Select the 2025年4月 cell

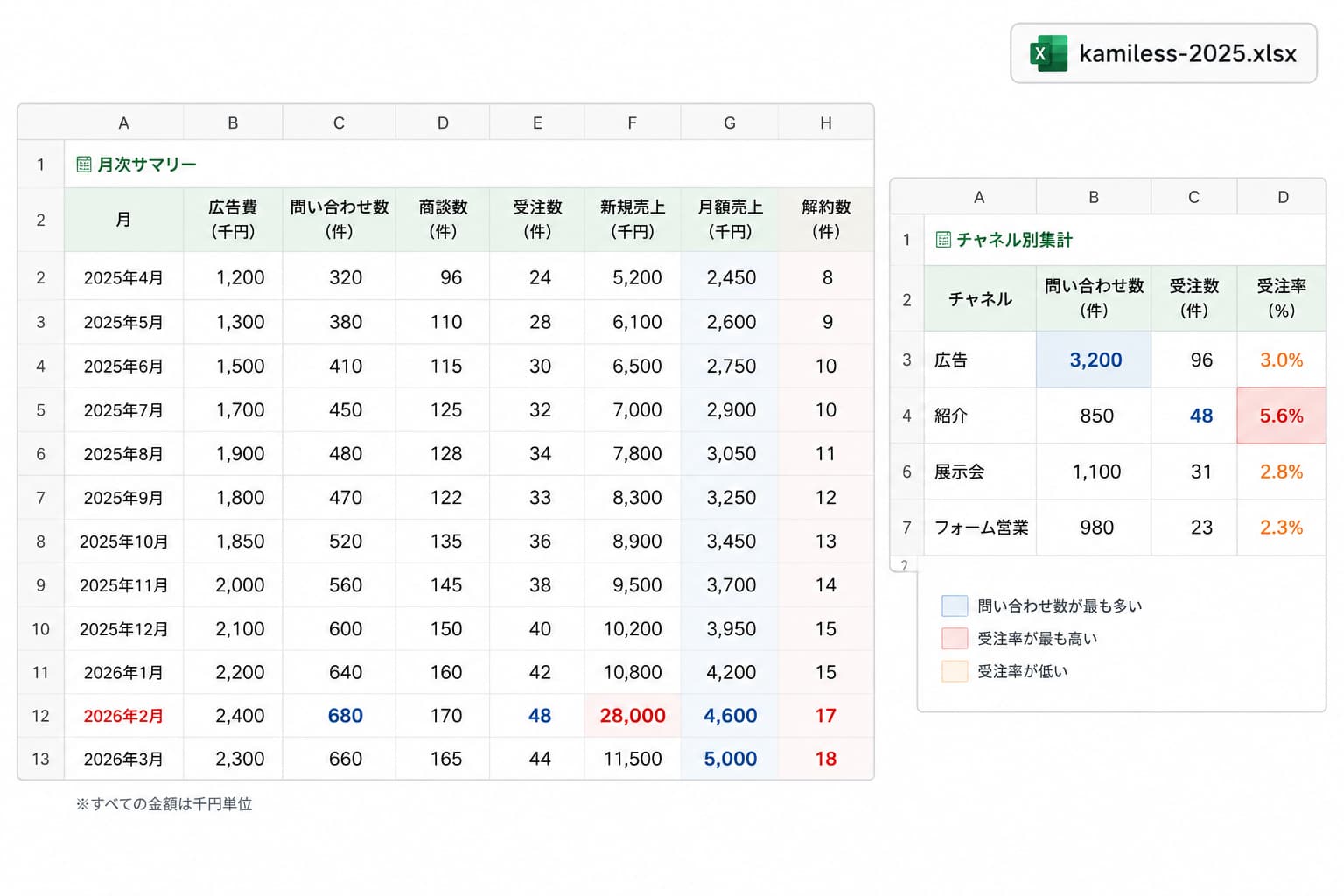click(x=124, y=277)
